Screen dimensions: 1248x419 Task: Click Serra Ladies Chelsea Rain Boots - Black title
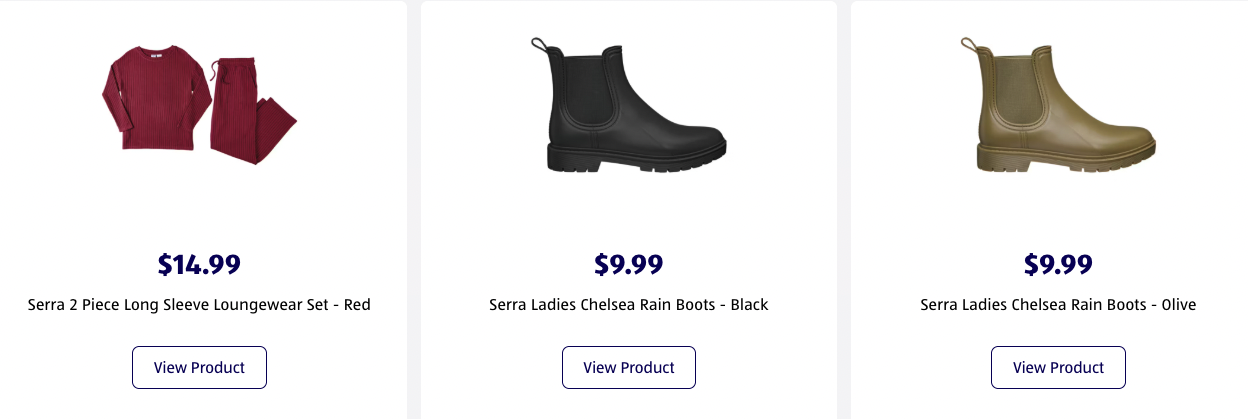coord(629,304)
